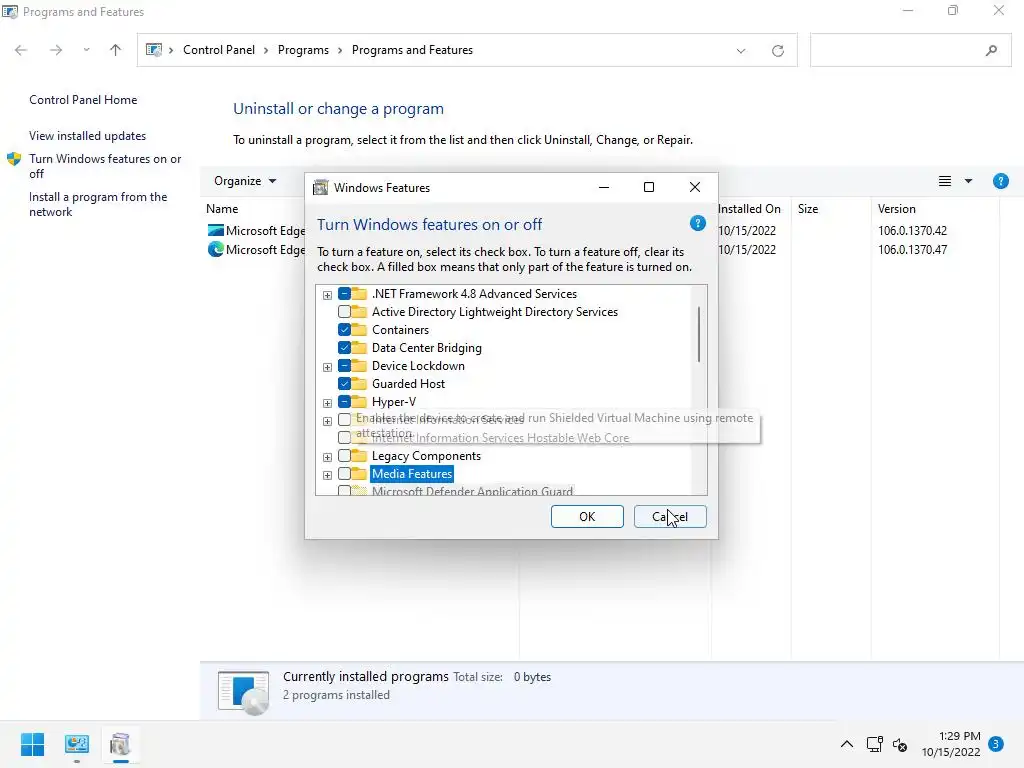Uncheck Data Center Bridging
This screenshot has height=768, width=1024.
pyautogui.click(x=344, y=347)
